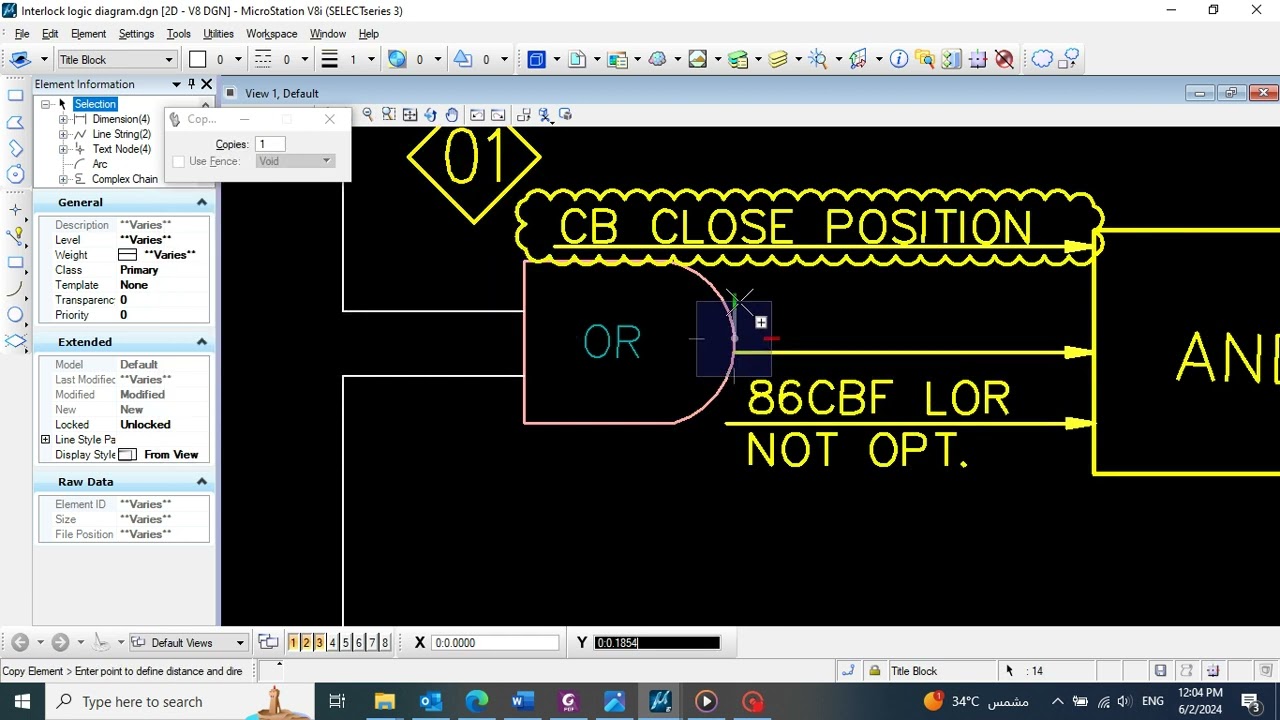This screenshot has width=1280, height=720.
Task: Collapse the Selection tree node
Action: click(46, 104)
